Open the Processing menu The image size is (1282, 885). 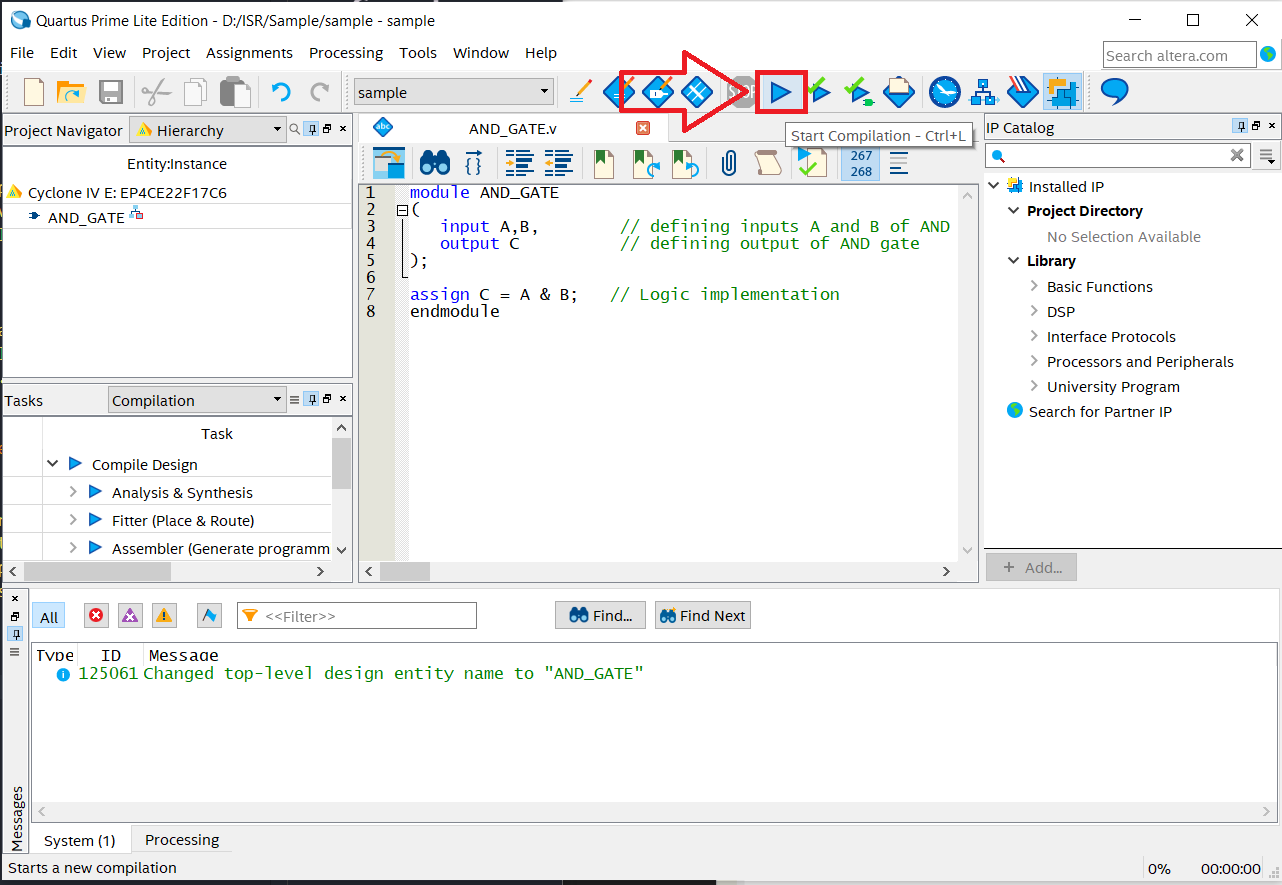[346, 53]
